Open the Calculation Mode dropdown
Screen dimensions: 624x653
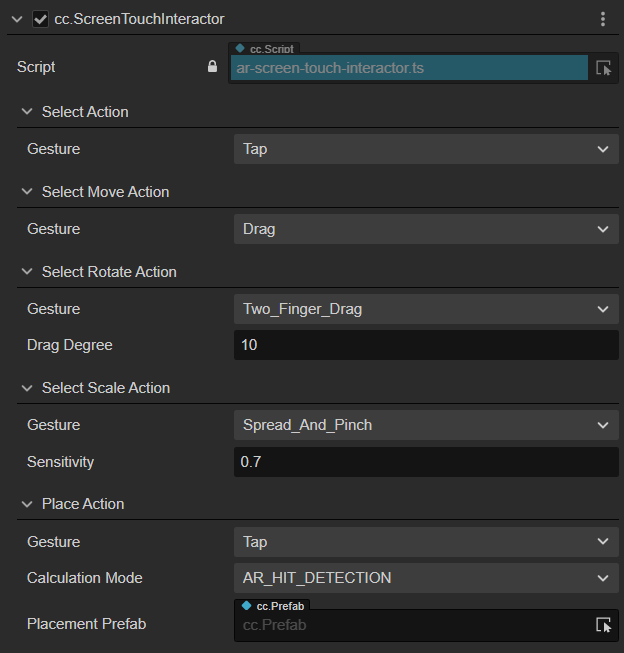425,578
